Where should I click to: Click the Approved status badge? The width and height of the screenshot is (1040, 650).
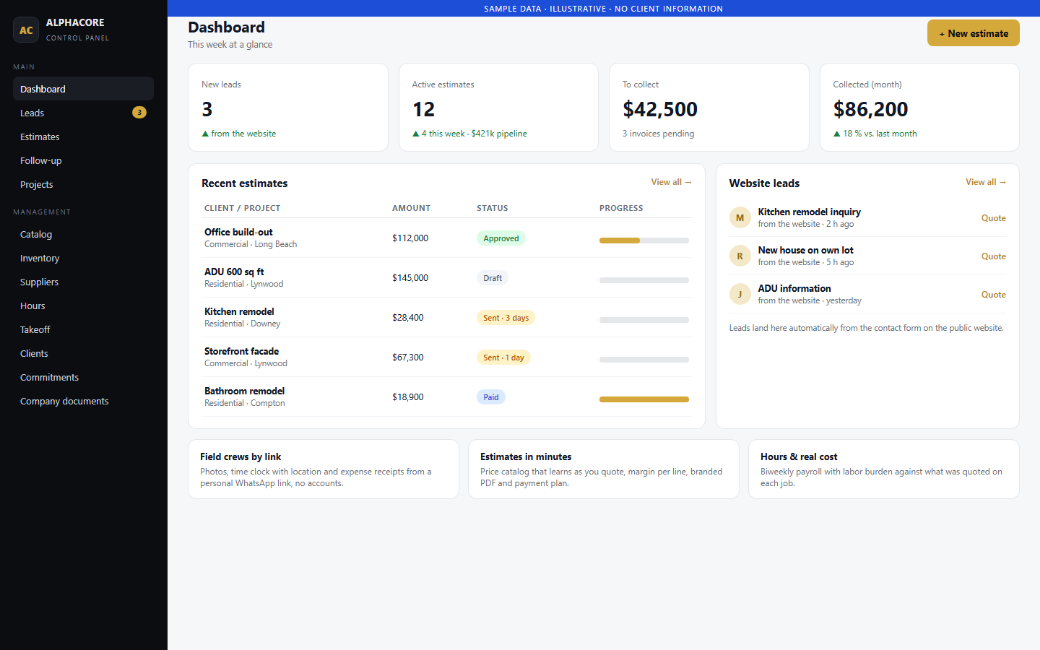pos(501,238)
